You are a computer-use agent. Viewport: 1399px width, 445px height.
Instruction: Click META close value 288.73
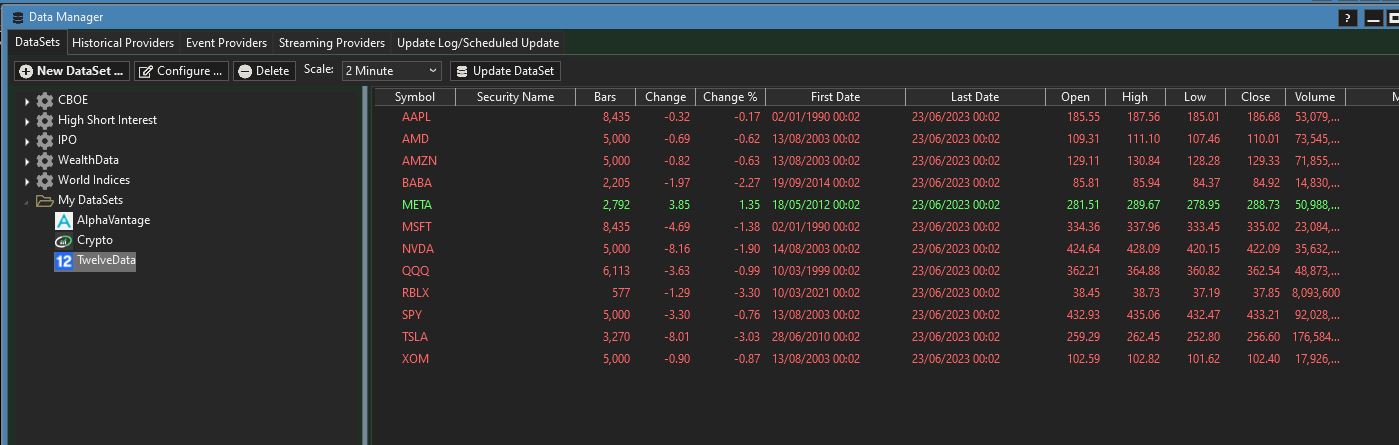1262,205
